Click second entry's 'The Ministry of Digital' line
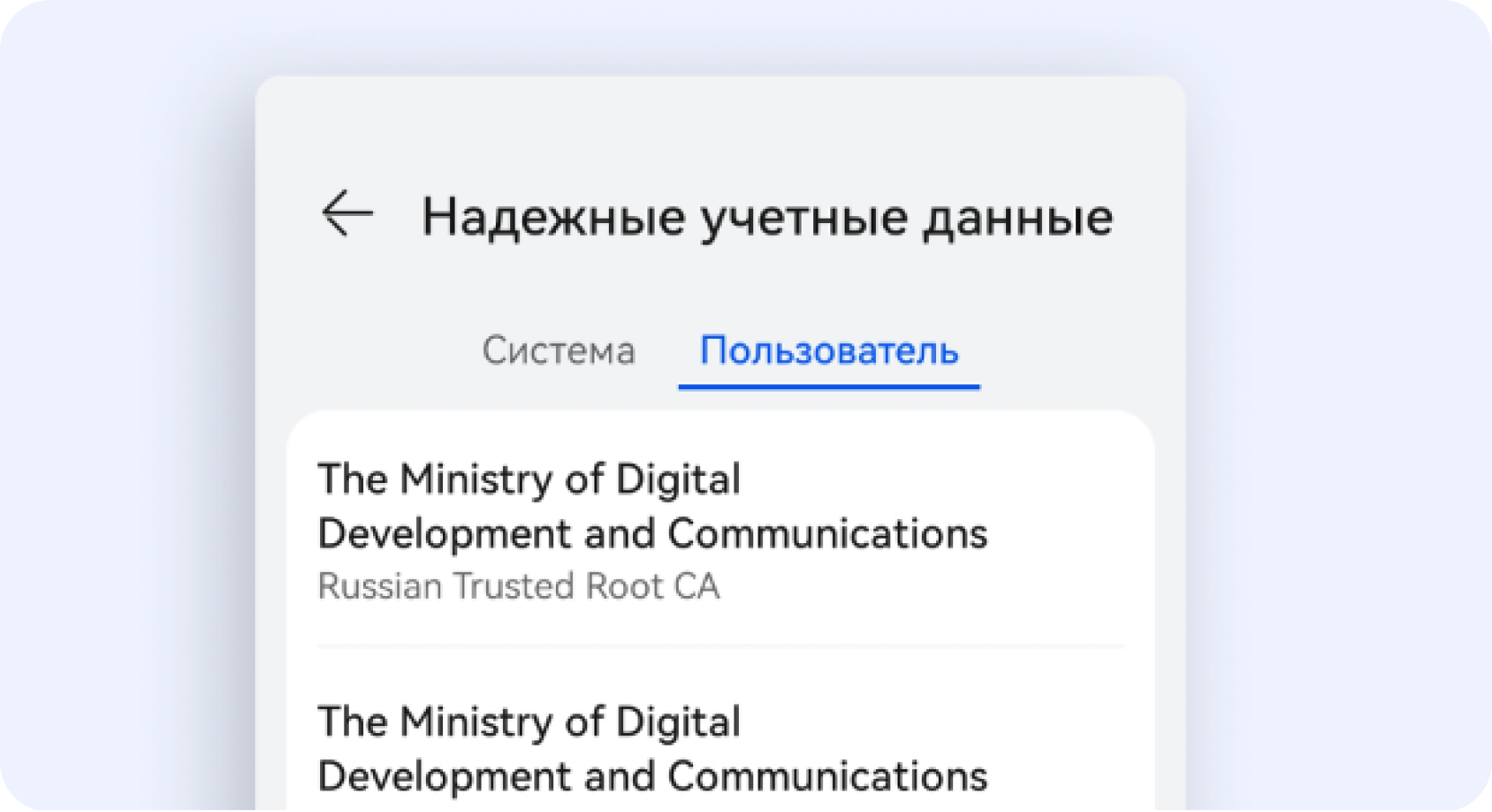The image size is (1492, 812). click(529, 722)
